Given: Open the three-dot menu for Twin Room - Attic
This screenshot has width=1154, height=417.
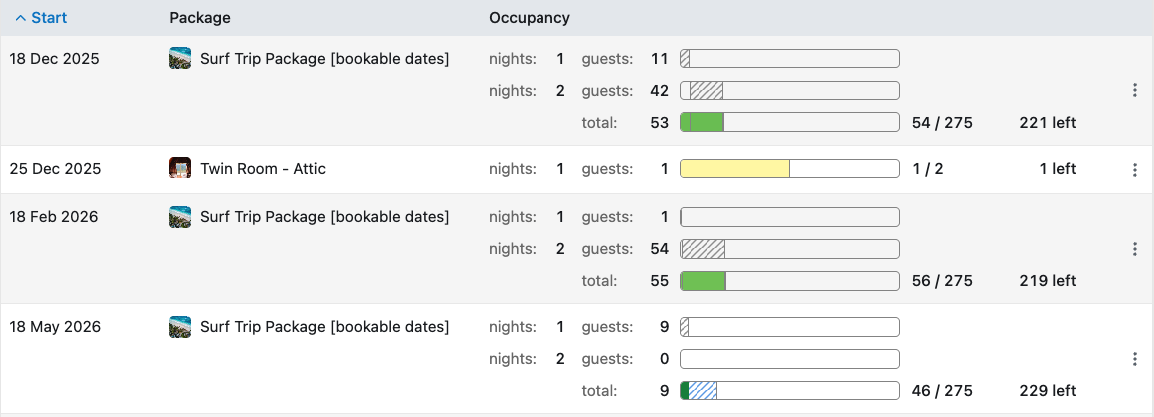Looking at the screenshot, I should (1134, 170).
